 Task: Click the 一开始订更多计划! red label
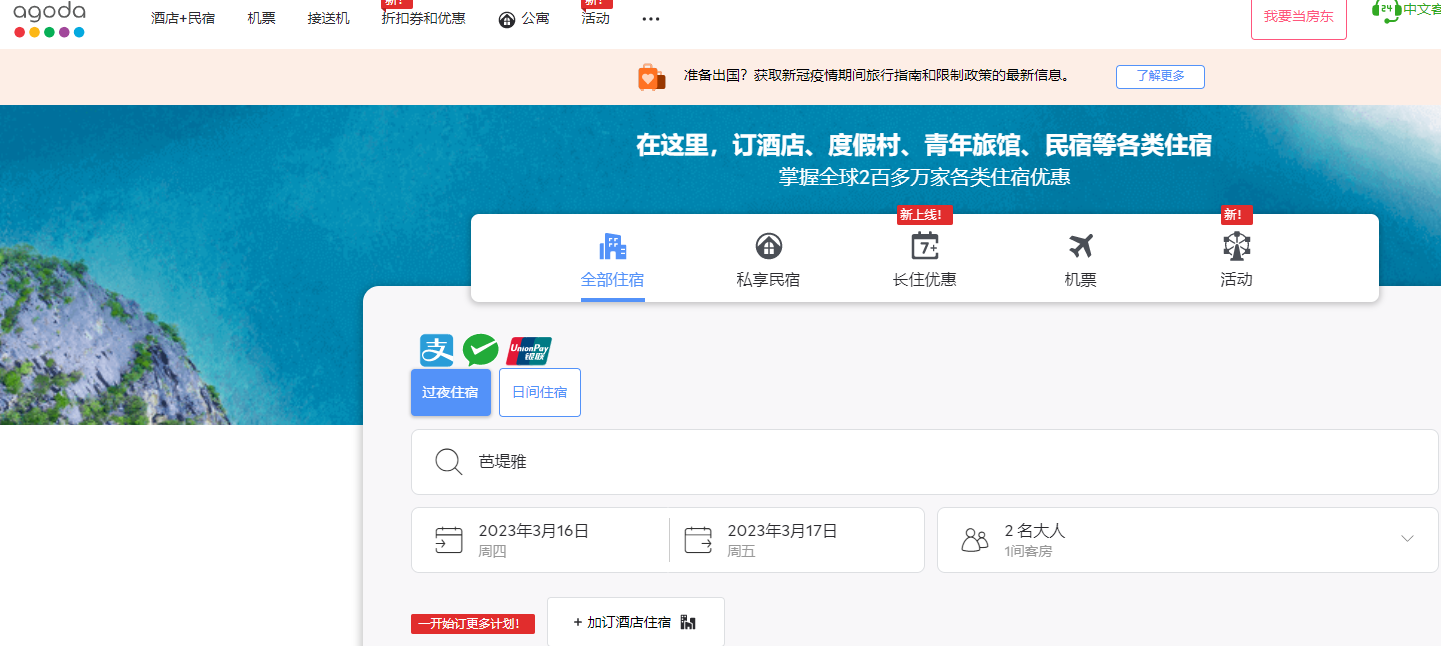click(x=473, y=624)
